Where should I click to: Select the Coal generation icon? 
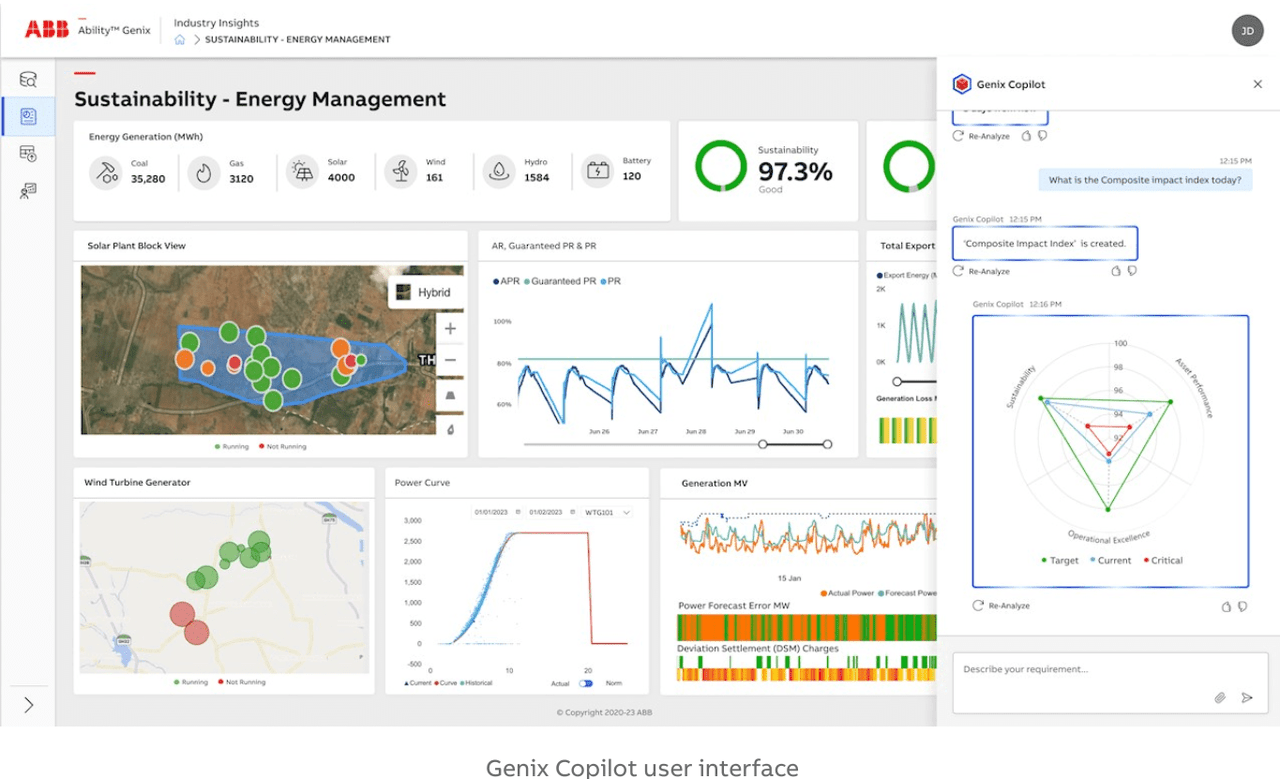(x=105, y=172)
